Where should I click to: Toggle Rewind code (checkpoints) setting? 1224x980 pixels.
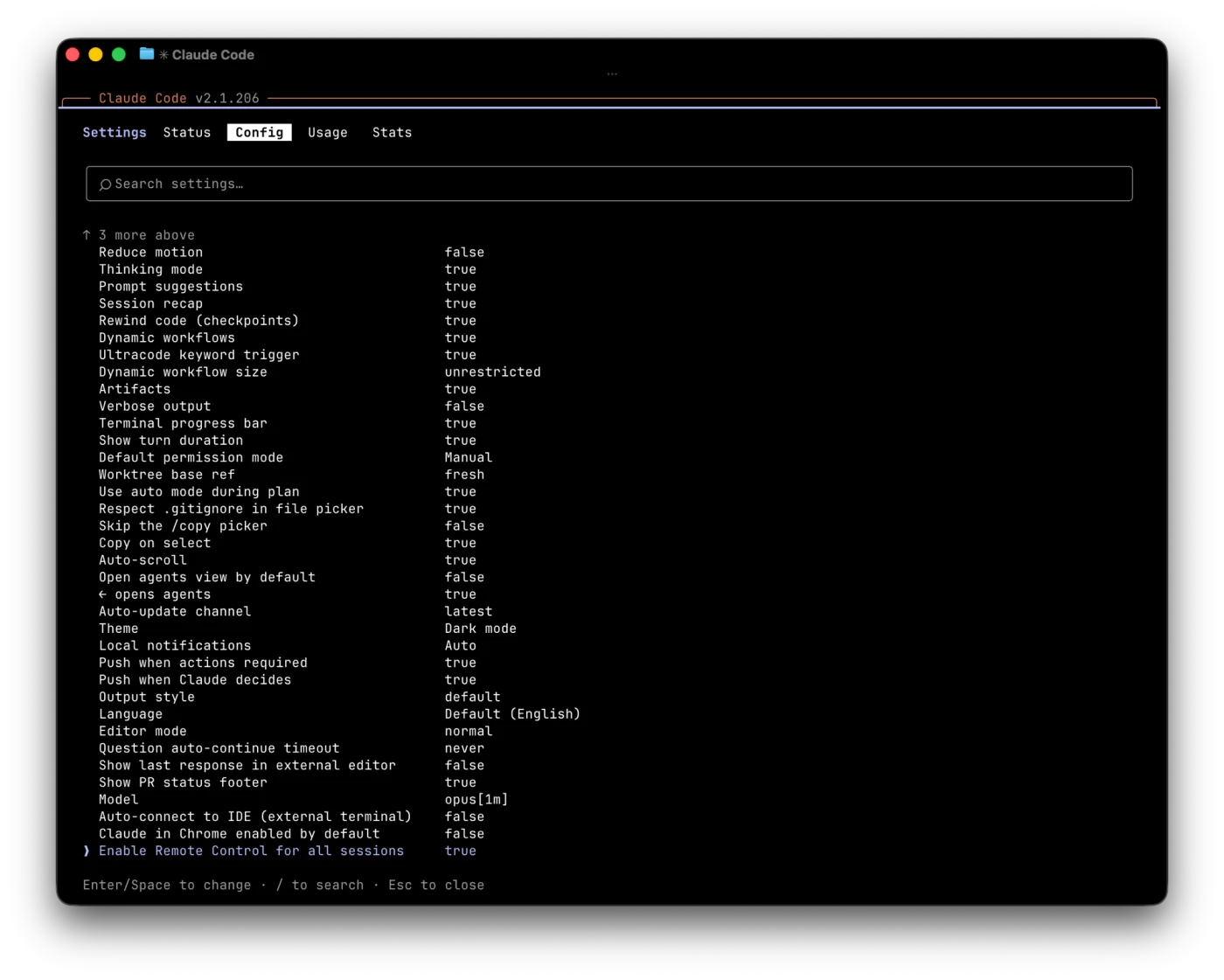coord(288,321)
